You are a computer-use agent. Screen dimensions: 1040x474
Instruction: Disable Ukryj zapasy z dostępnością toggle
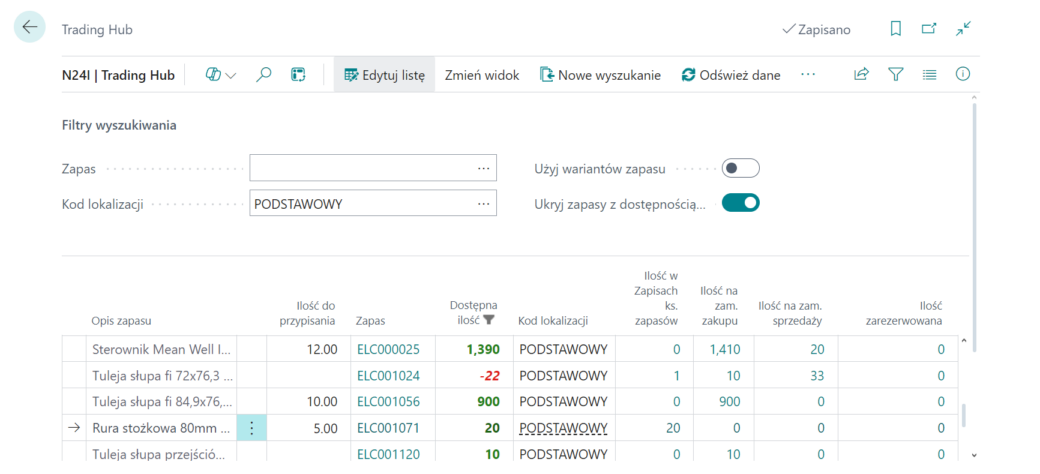pos(740,203)
